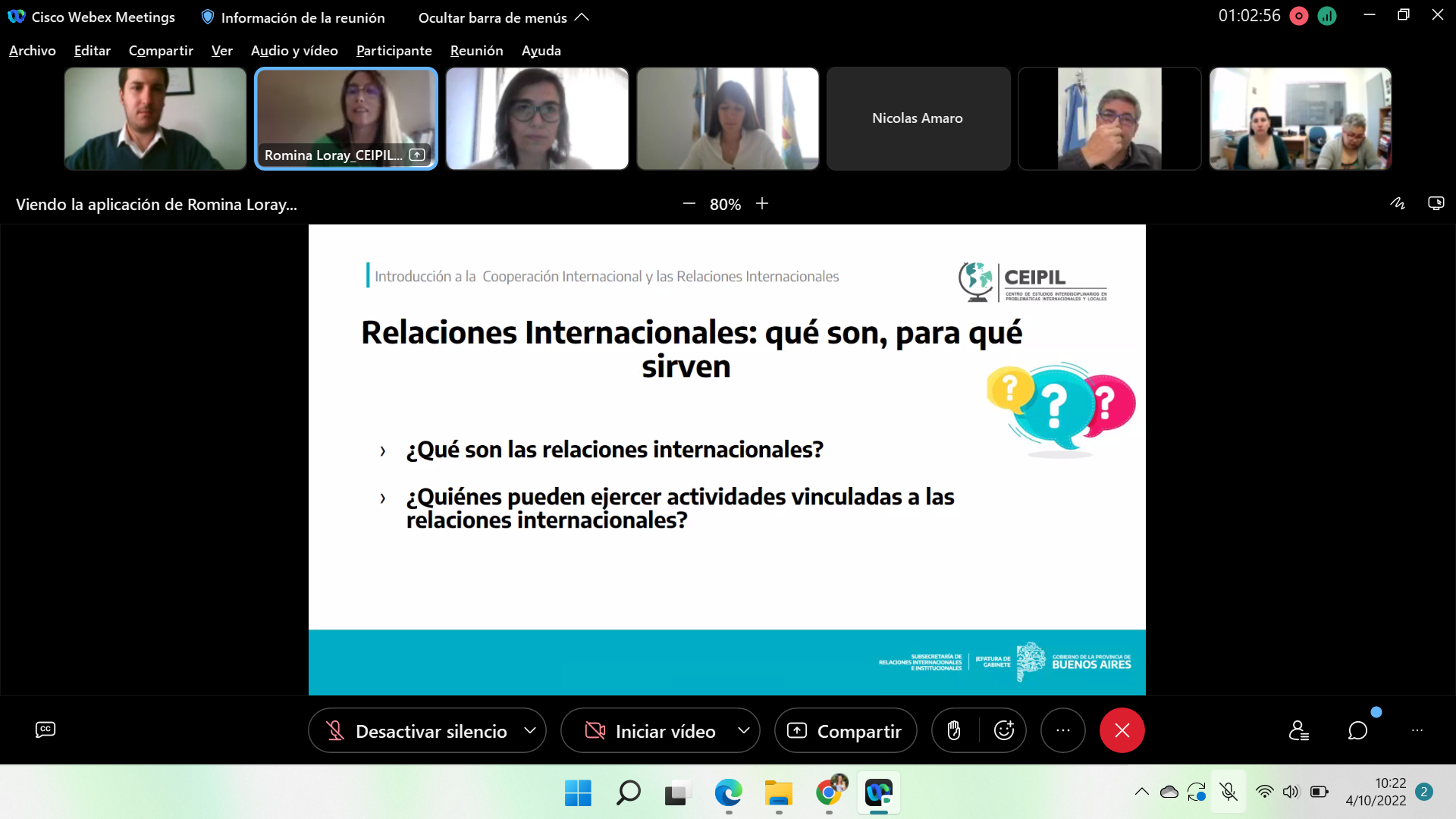Open the participants panel icon
The width and height of the screenshot is (1456, 819).
(1298, 730)
